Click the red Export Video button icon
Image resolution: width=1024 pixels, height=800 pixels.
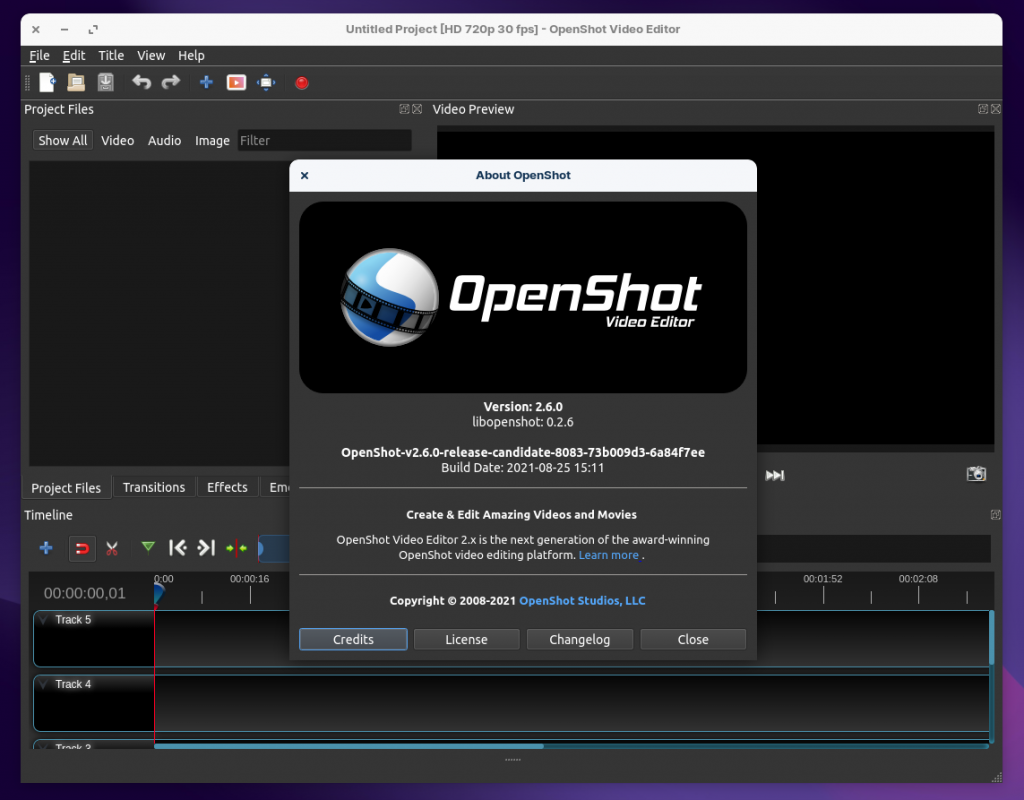301,83
